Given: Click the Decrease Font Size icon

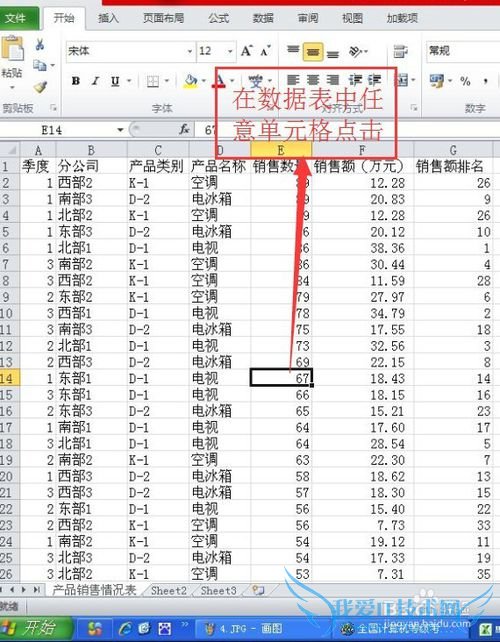Looking at the screenshot, I should (x=265, y=51).
